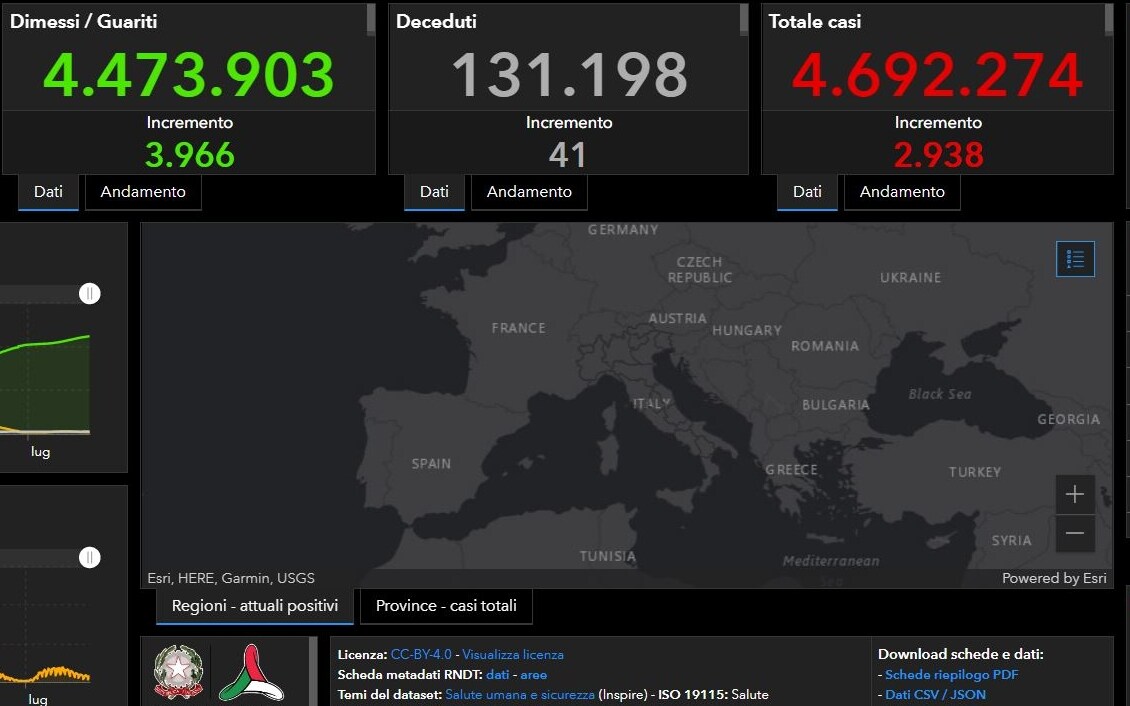Select Dati tab under Deceduti panel
This screenshot has height=706, width=1130.
[434, 192]
